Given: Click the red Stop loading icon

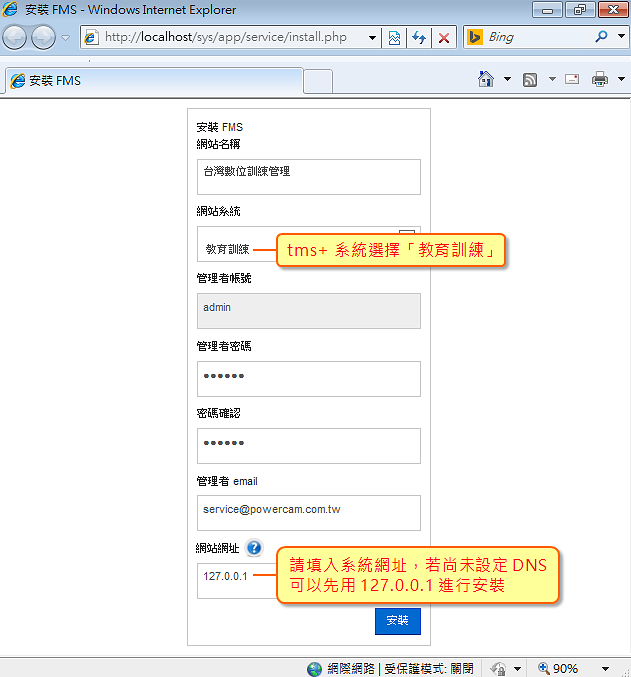Looking at the screenshot, I should coord(444,38).
